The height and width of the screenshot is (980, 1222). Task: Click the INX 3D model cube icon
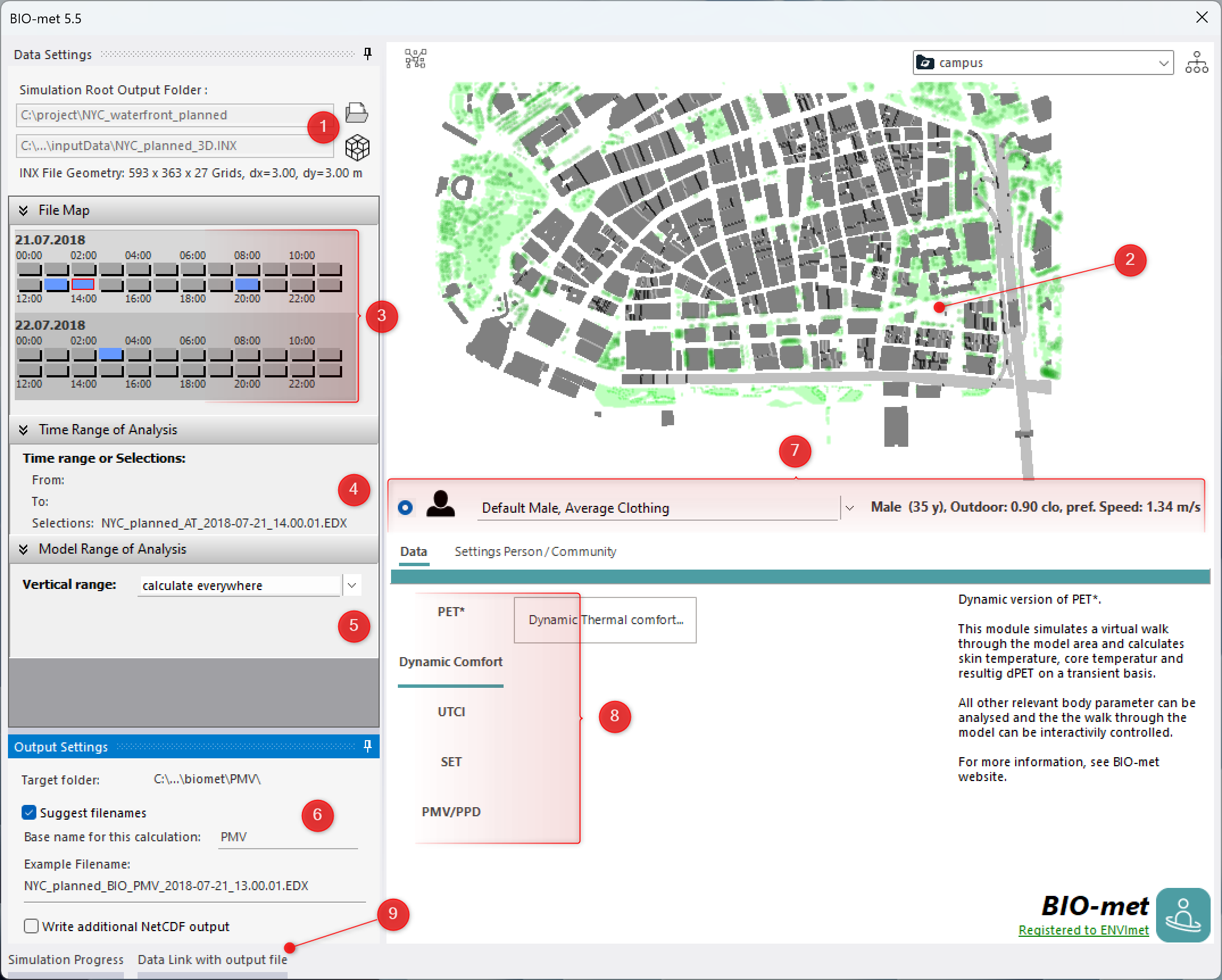click(x=357, y=147)
